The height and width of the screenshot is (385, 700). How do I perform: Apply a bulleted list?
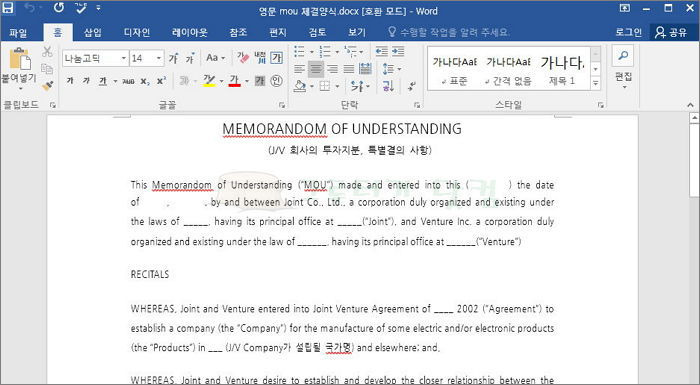tap(300, 52)
